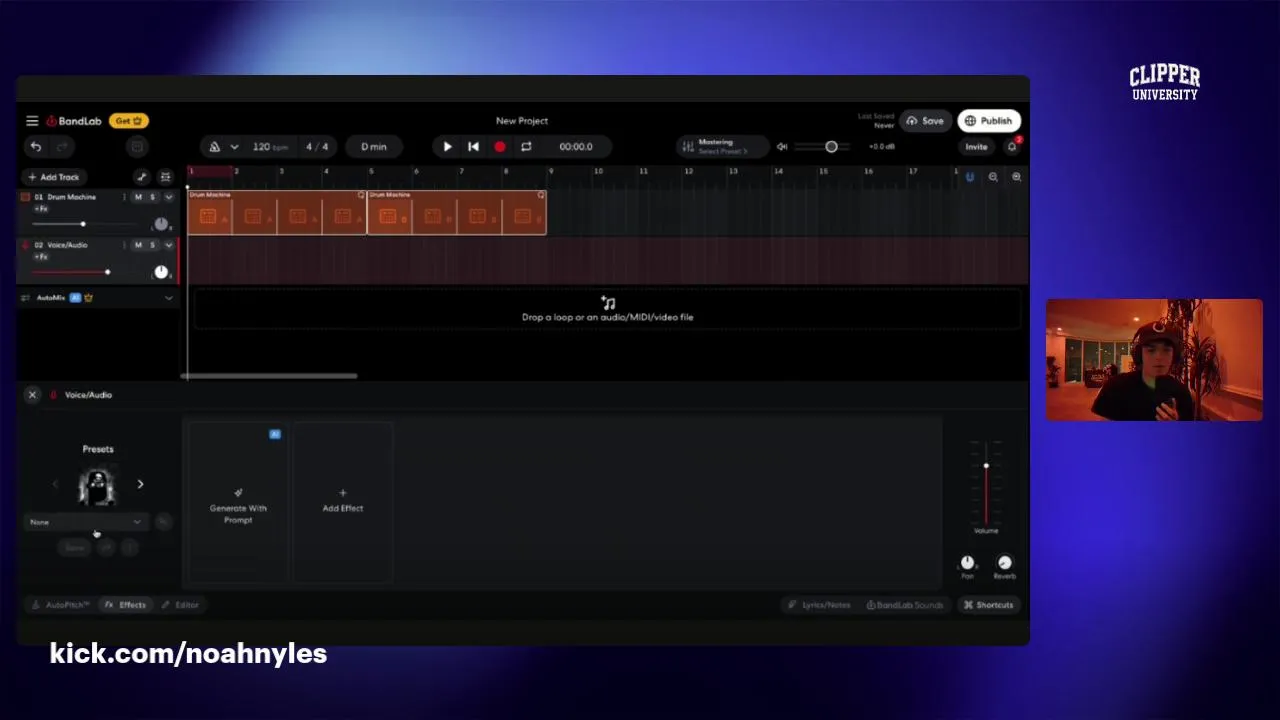Save the project
1280x720 pixels.
pyautogui.click(x=924, y=121)
